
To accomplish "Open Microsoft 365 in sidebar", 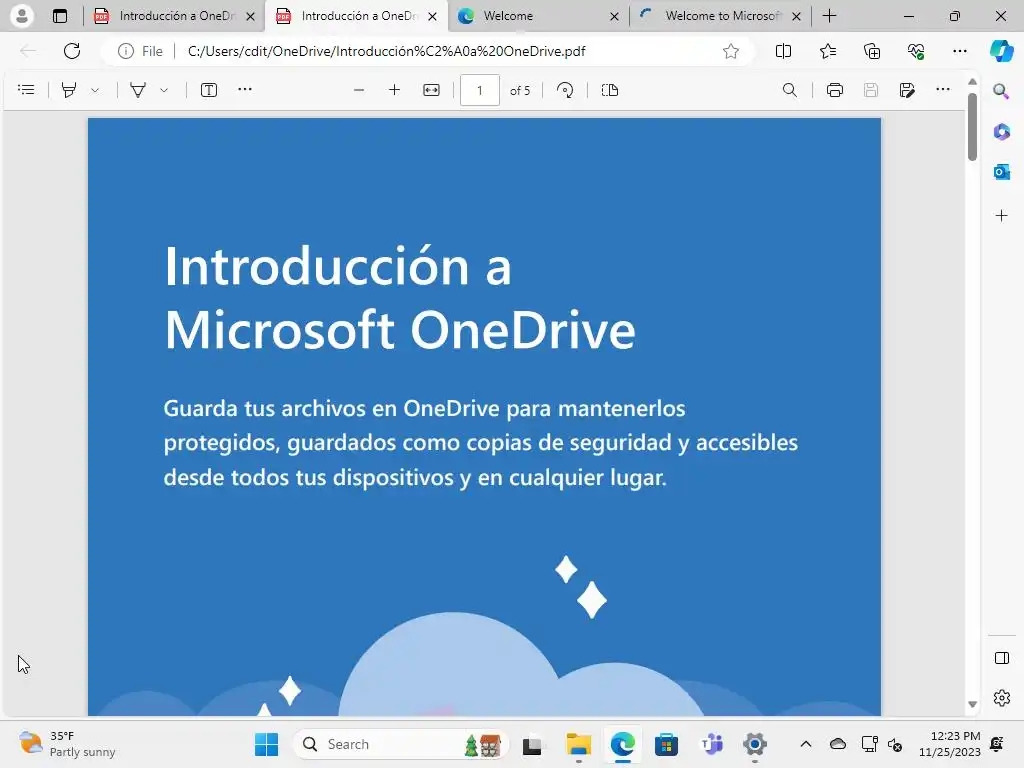I will coord(1001,132).
